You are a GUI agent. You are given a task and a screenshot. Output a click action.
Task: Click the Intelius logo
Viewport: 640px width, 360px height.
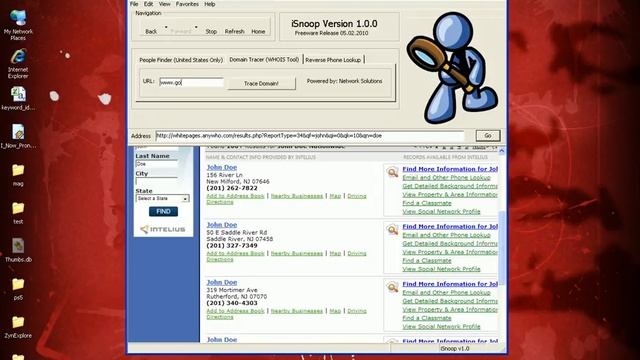[162, 229]
